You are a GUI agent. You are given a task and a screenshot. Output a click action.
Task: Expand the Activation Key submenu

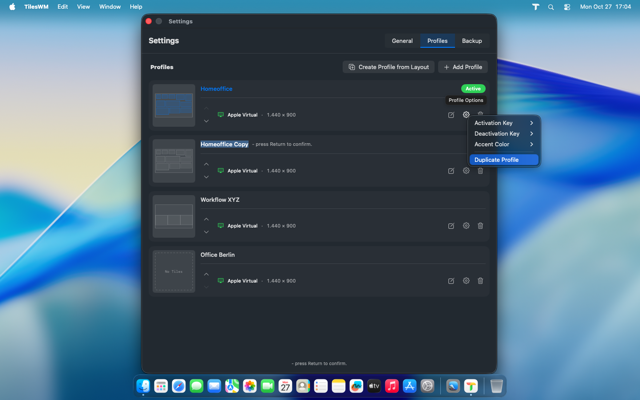click(x=504, y=123)
